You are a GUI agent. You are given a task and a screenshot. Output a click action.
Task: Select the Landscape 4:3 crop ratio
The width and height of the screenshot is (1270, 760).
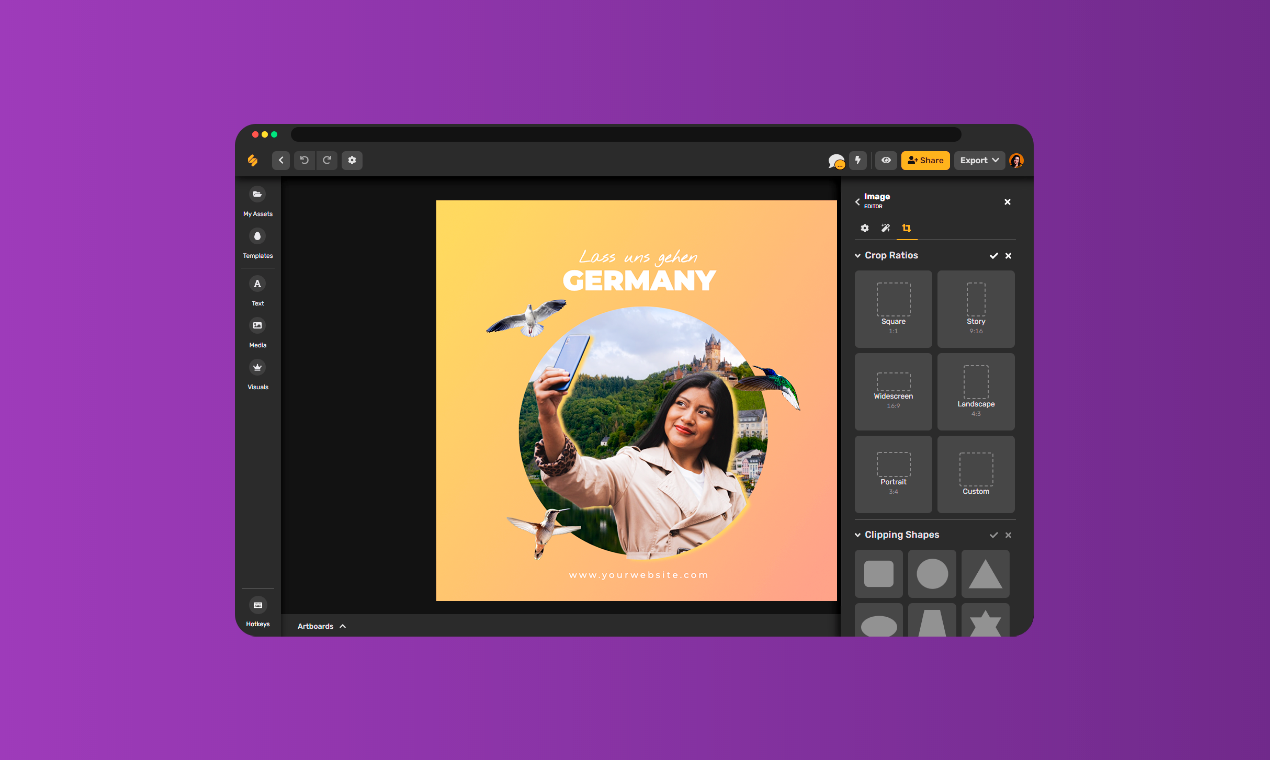976,391
